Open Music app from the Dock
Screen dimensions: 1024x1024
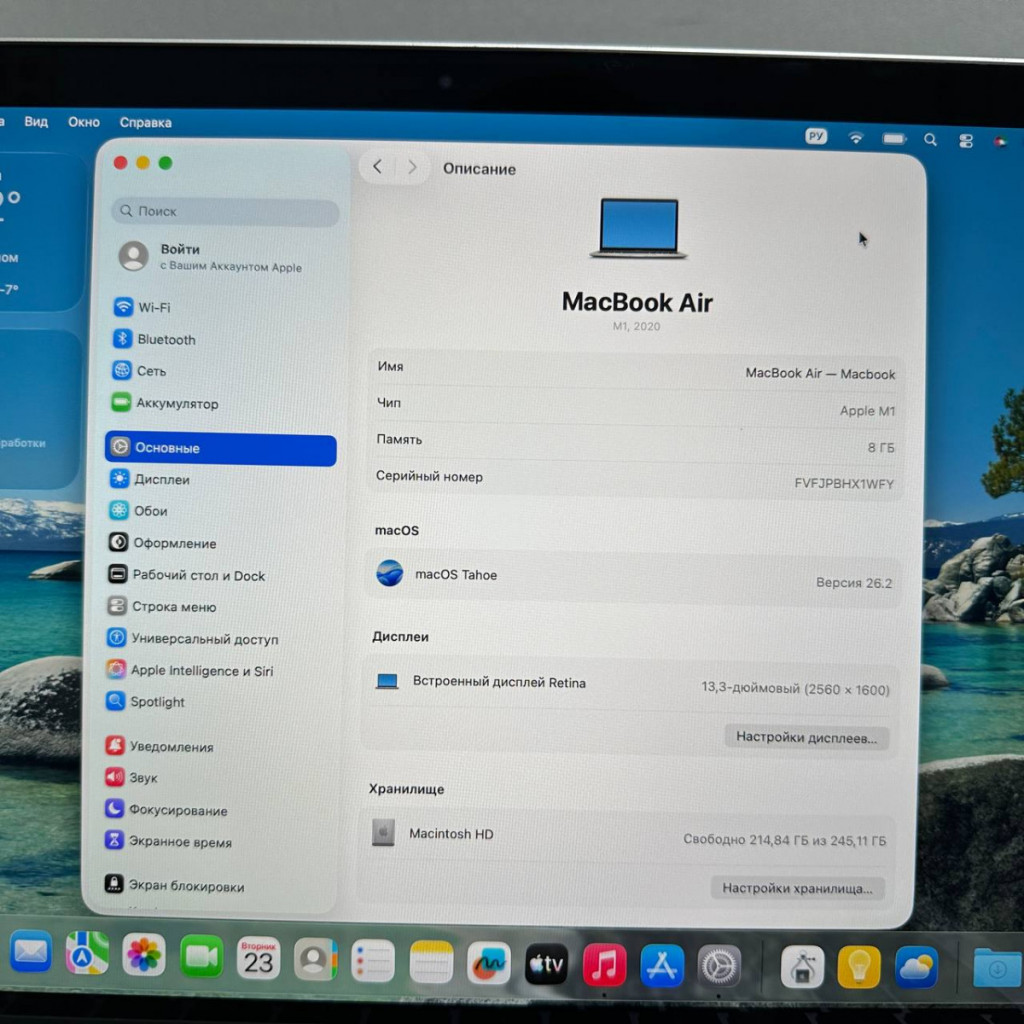click(604, 964)
